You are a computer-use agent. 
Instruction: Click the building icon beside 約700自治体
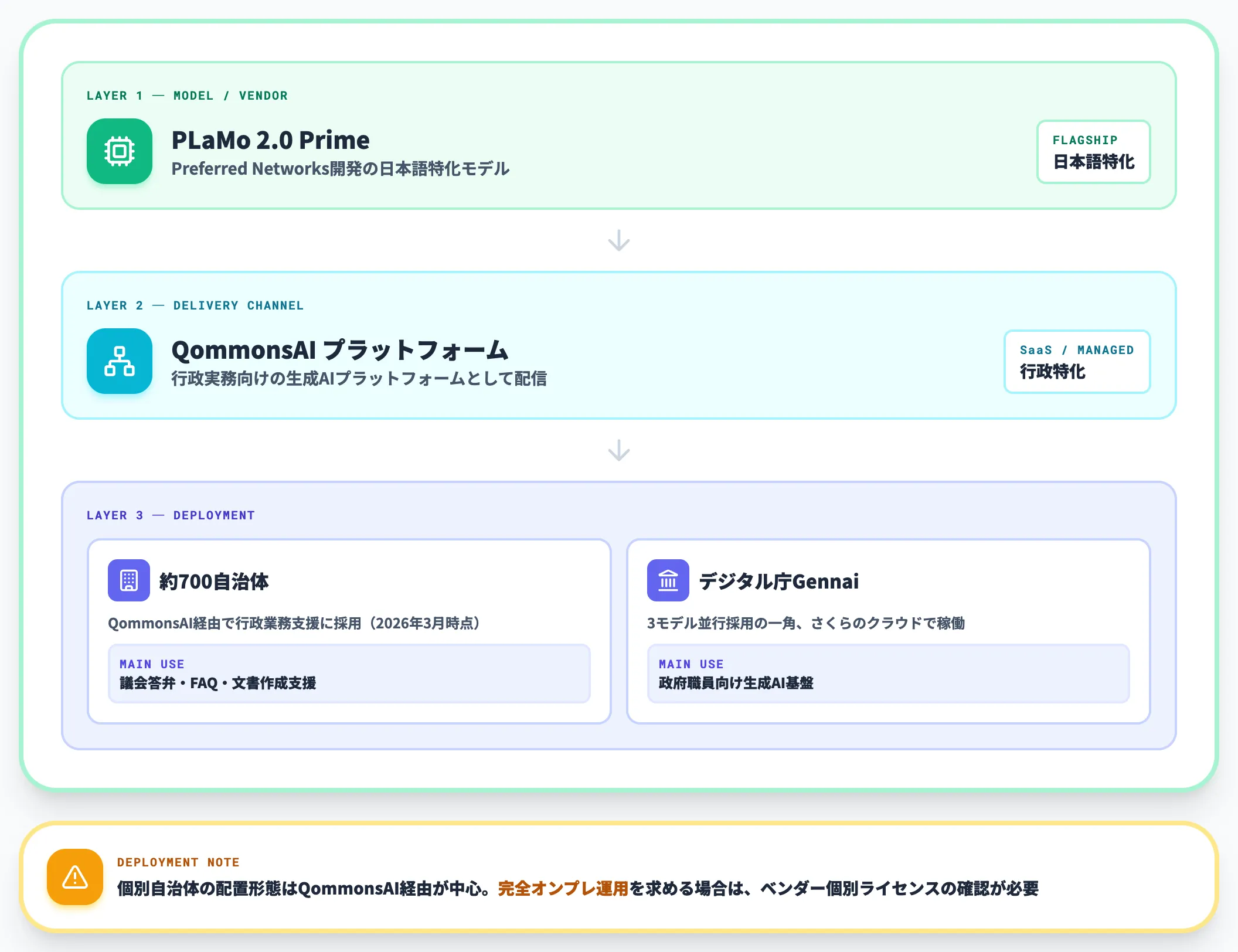pyautogui.click(x=129, y=580)
